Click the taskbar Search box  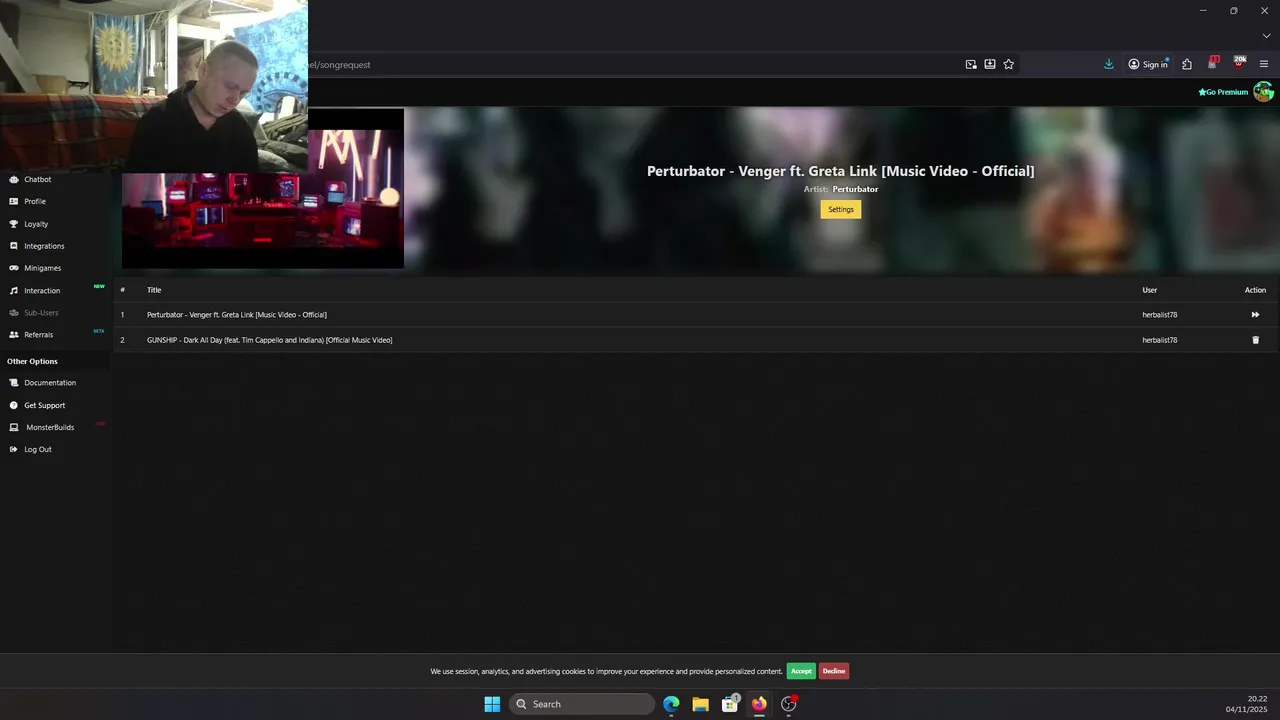582,704
